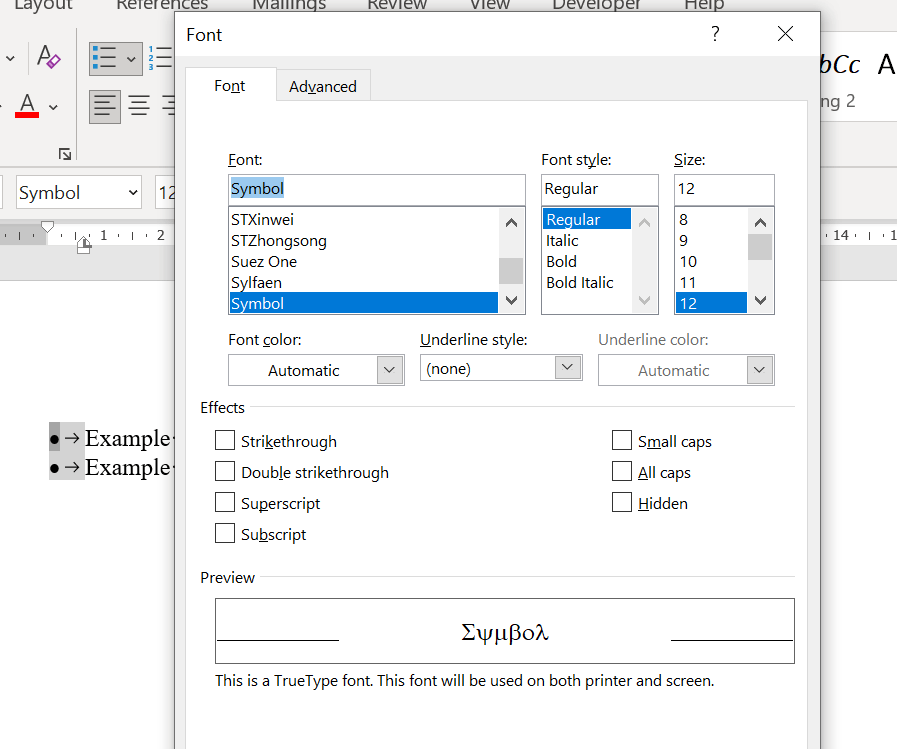Select size 9 in size list
Screen dimensions: 897x749
(x=711, y=241)
